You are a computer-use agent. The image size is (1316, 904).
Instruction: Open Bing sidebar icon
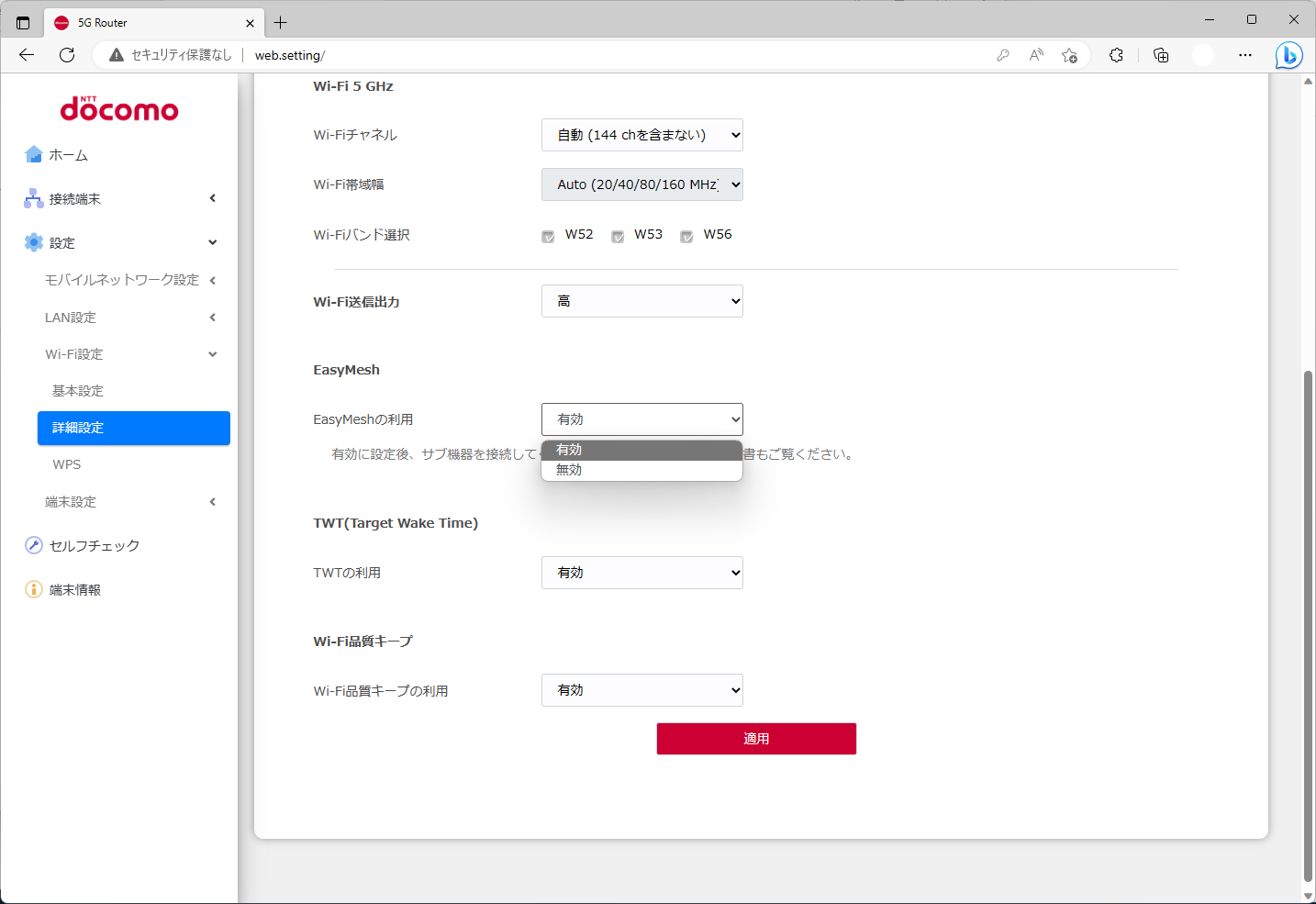1288,55
